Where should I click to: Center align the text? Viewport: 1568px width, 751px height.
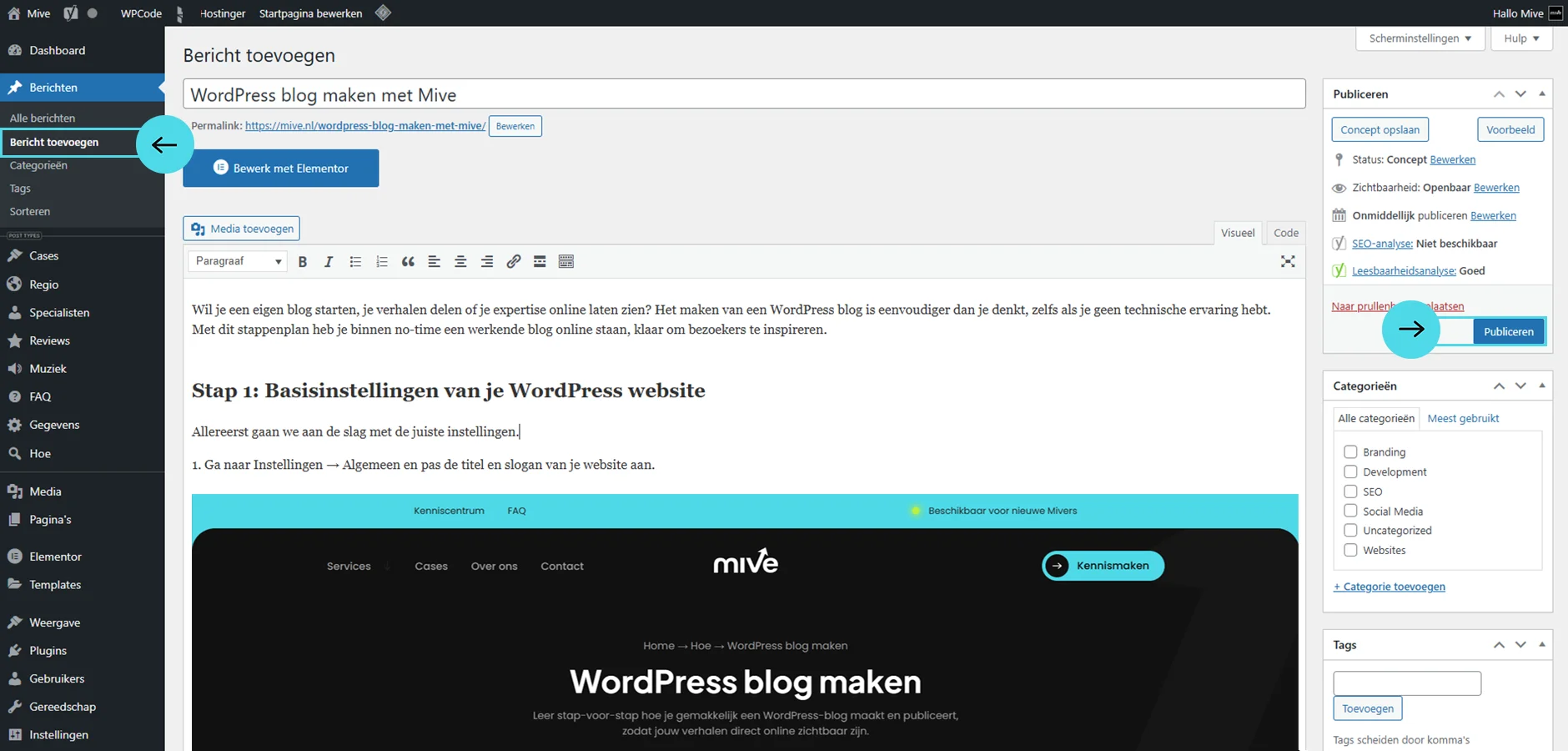click(460, 262)
